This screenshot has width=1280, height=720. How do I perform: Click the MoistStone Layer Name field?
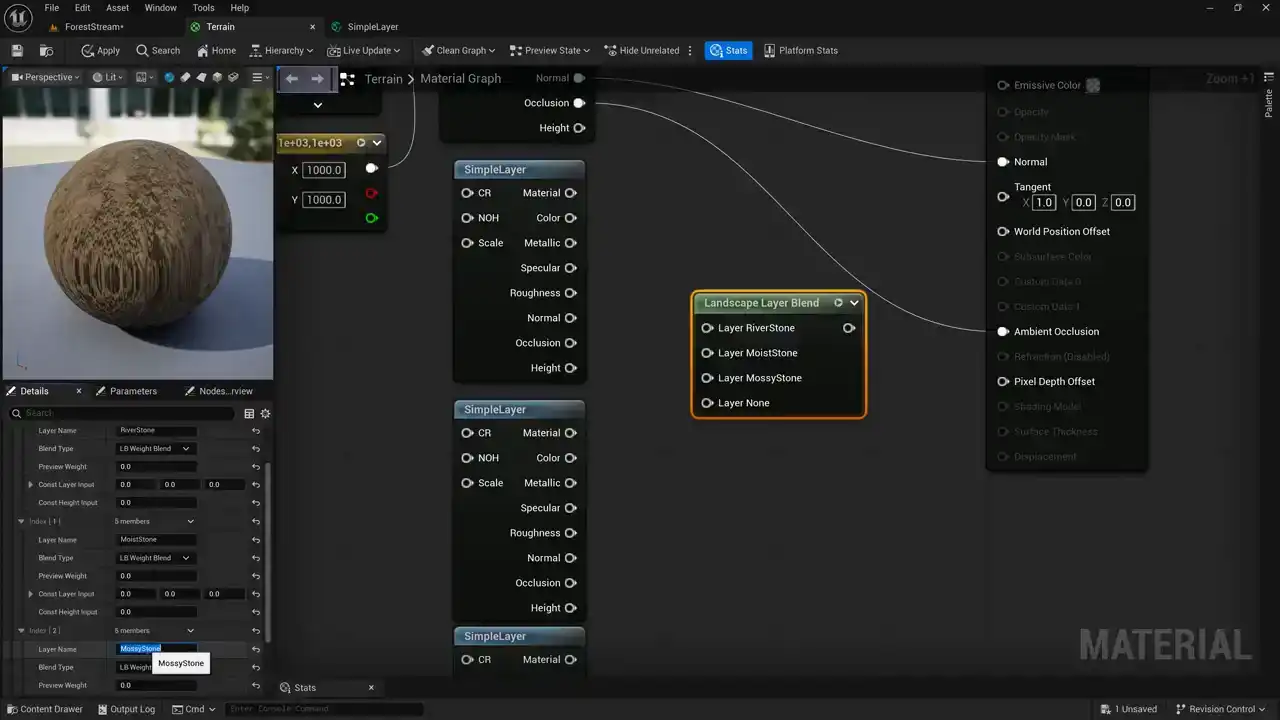pyautogui.click(x=155, y=540)
